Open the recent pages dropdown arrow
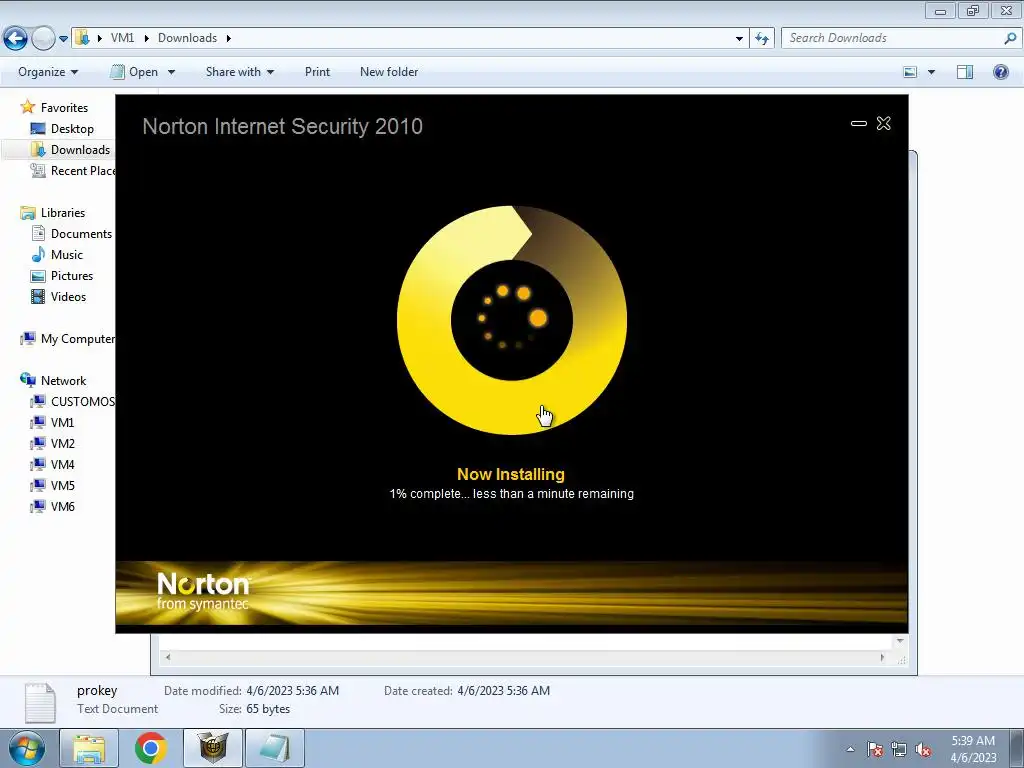 [63, 39]
